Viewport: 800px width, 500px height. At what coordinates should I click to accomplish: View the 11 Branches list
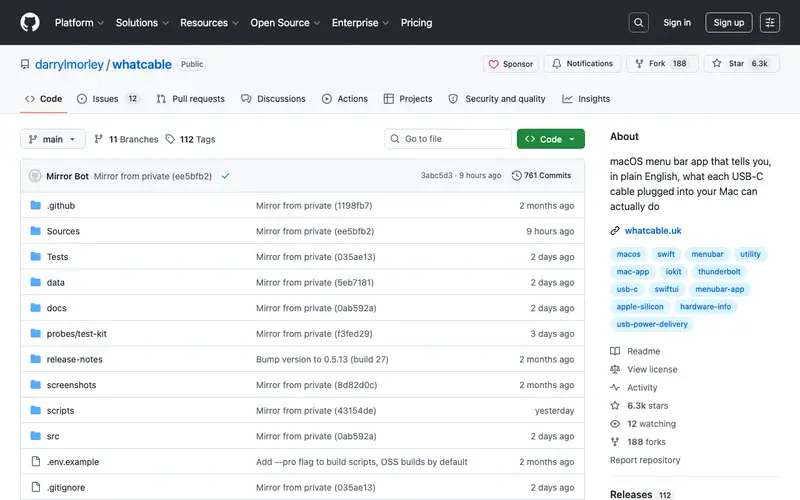126,139
